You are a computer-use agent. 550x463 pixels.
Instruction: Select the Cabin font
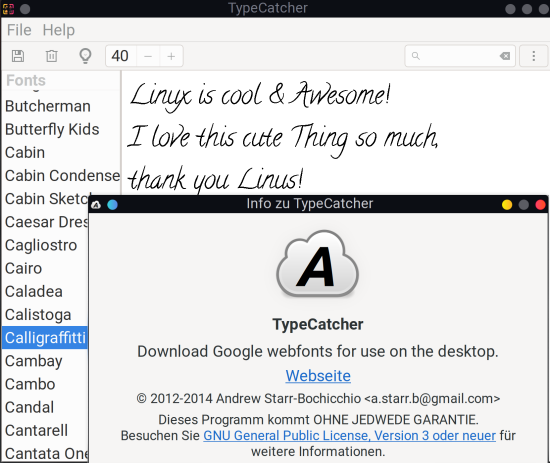coord(61,153)
